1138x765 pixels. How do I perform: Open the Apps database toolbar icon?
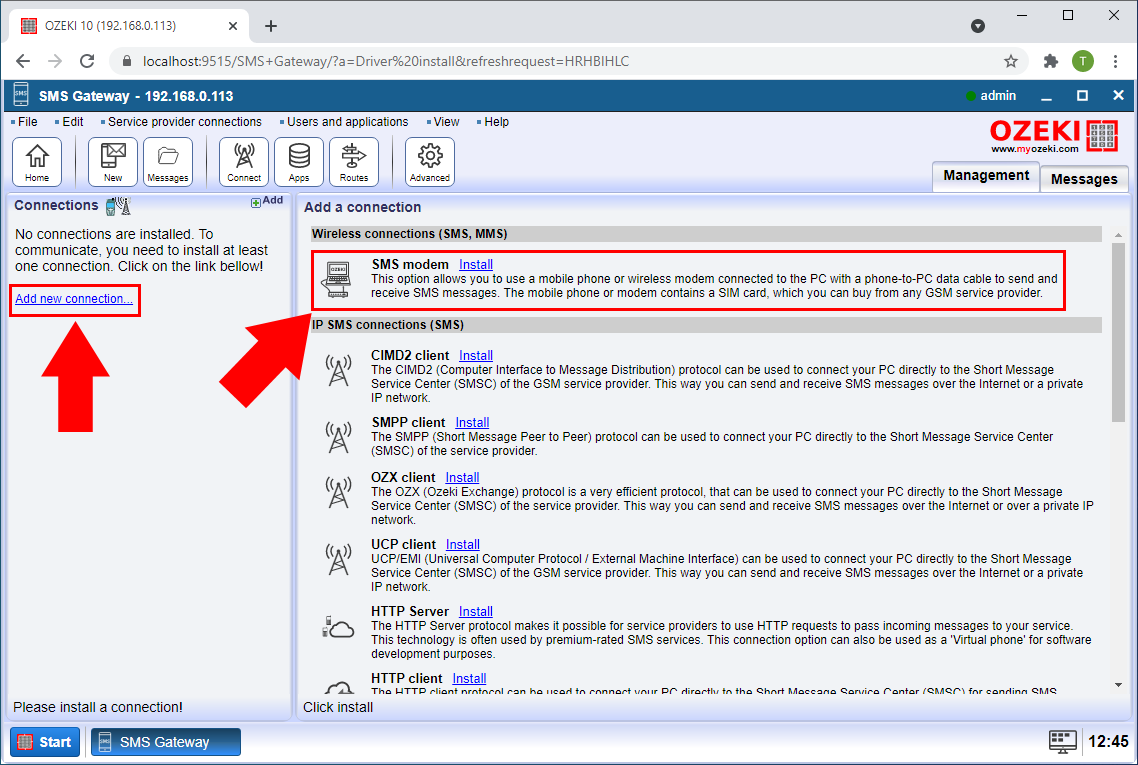pyautogui.click(x=299, y=162)
